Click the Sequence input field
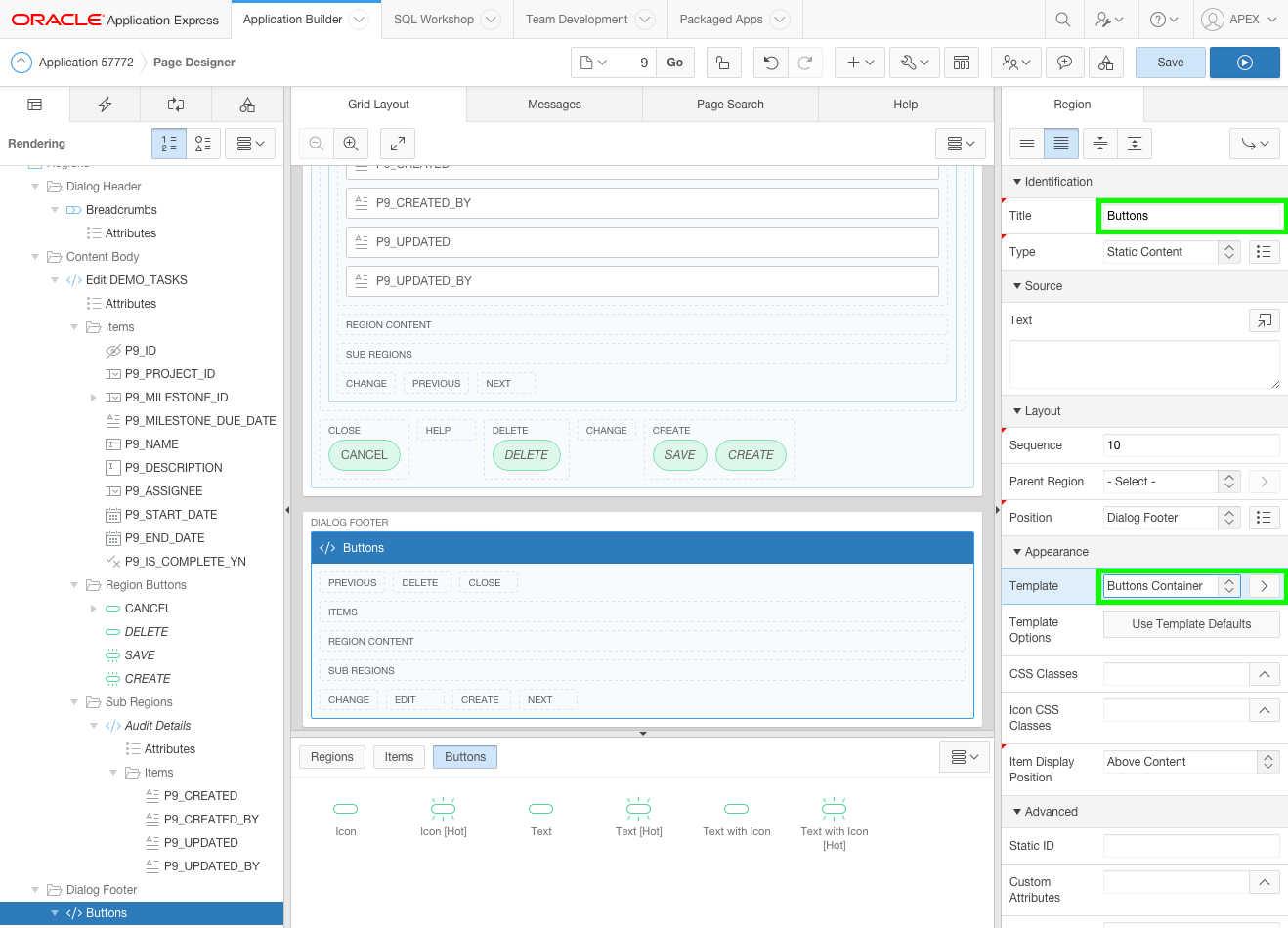 tap(1190, 445)
